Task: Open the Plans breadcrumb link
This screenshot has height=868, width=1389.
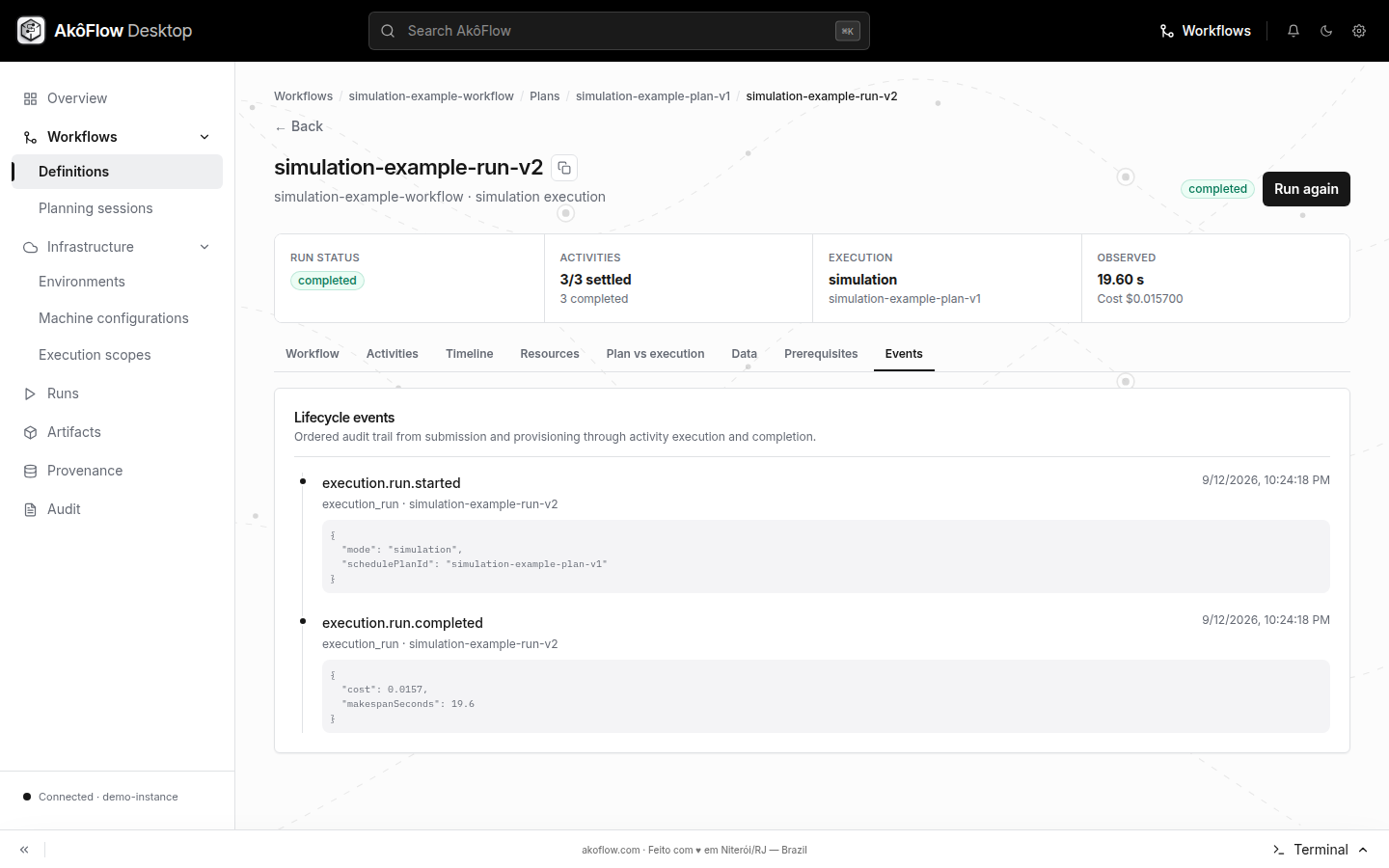Action: pyautogui.click(x=545, y=96)
